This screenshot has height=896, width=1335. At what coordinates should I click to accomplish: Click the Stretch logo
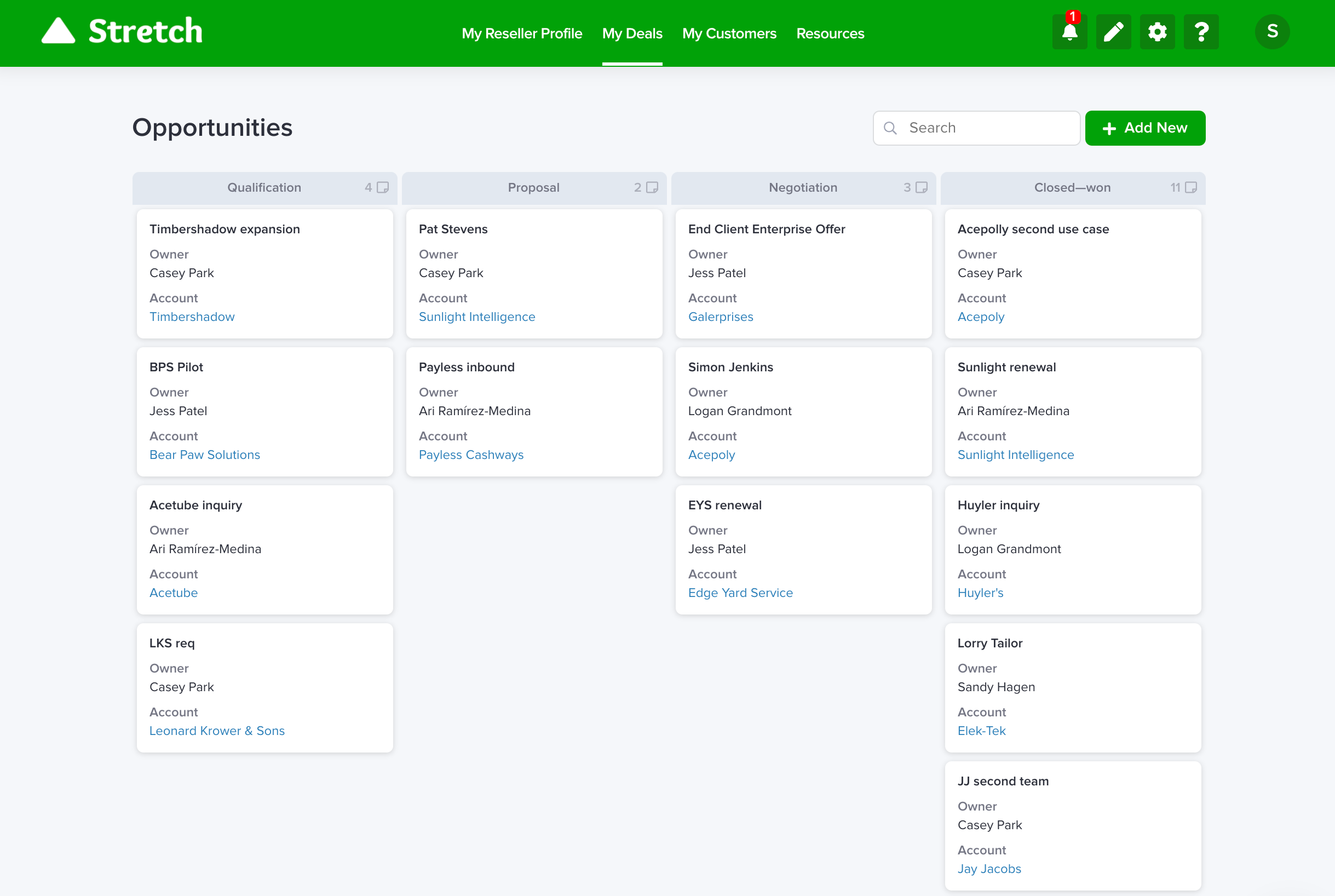click(122, 31)
